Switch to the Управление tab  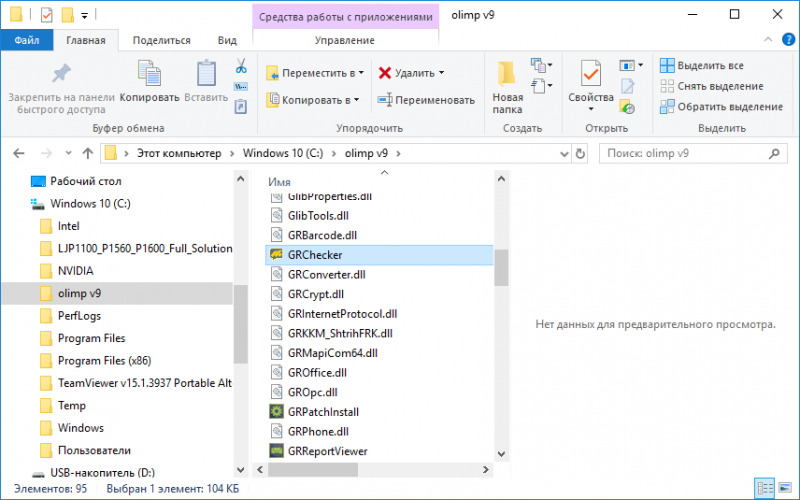point(345,40)
